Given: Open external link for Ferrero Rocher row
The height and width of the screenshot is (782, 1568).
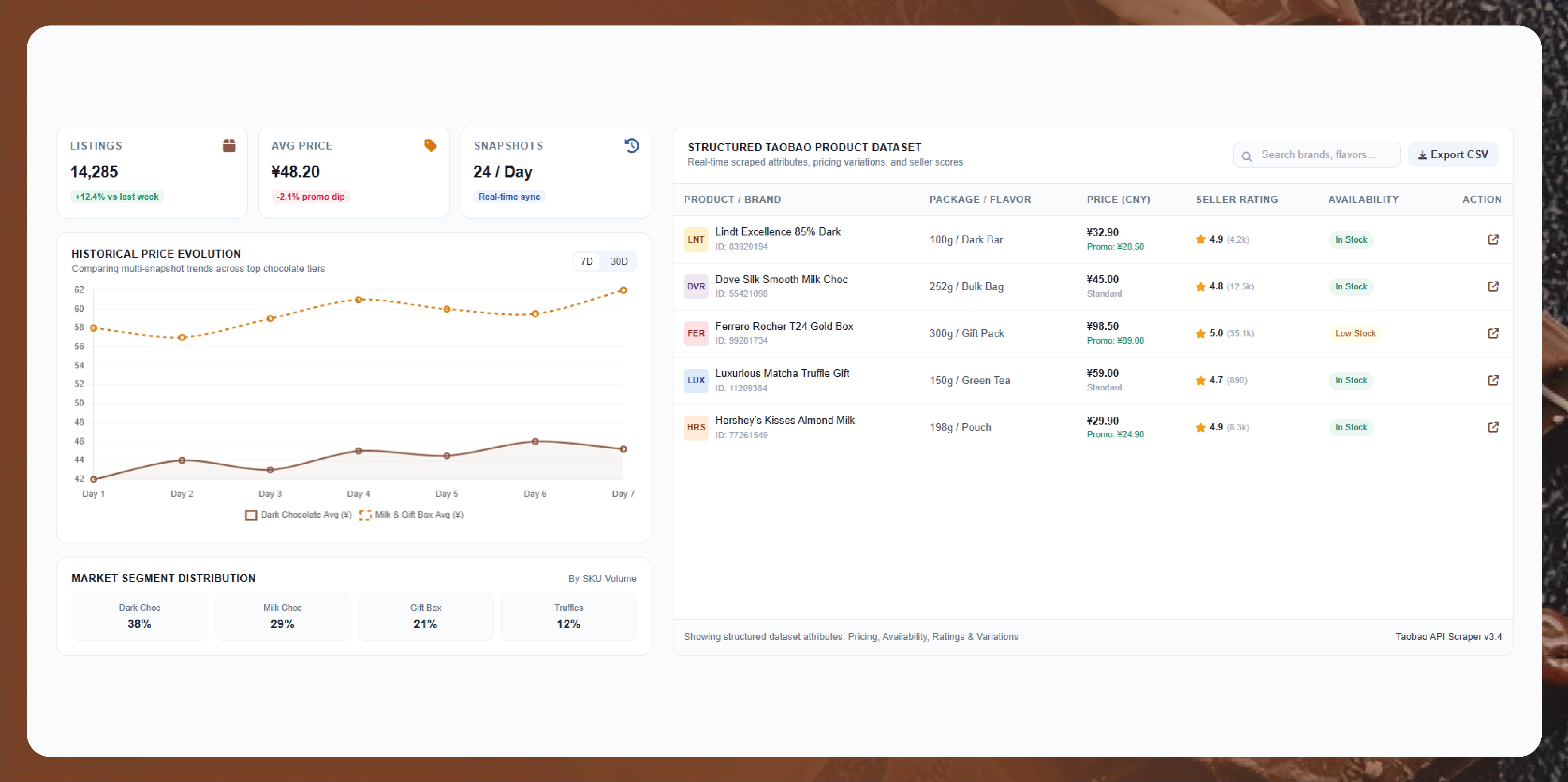Looking at the screenshot, I should 1492,333.
